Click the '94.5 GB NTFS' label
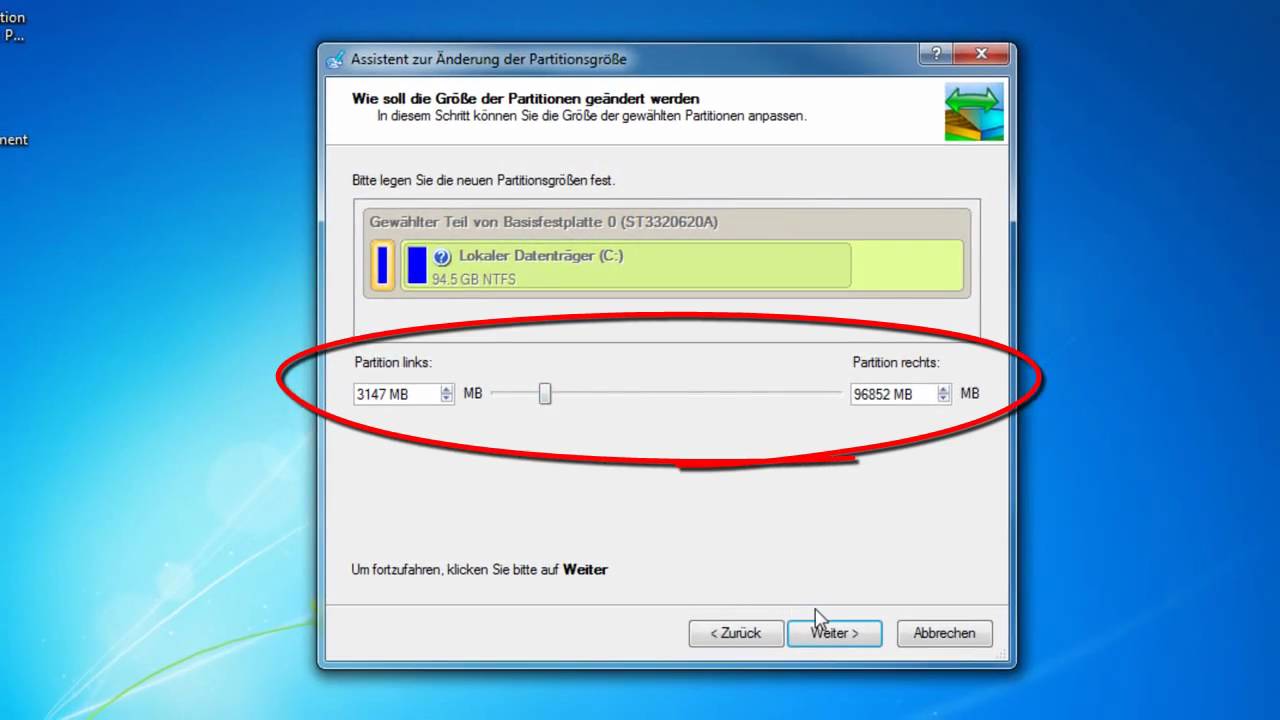1280x720 pixels. point(474,279)
